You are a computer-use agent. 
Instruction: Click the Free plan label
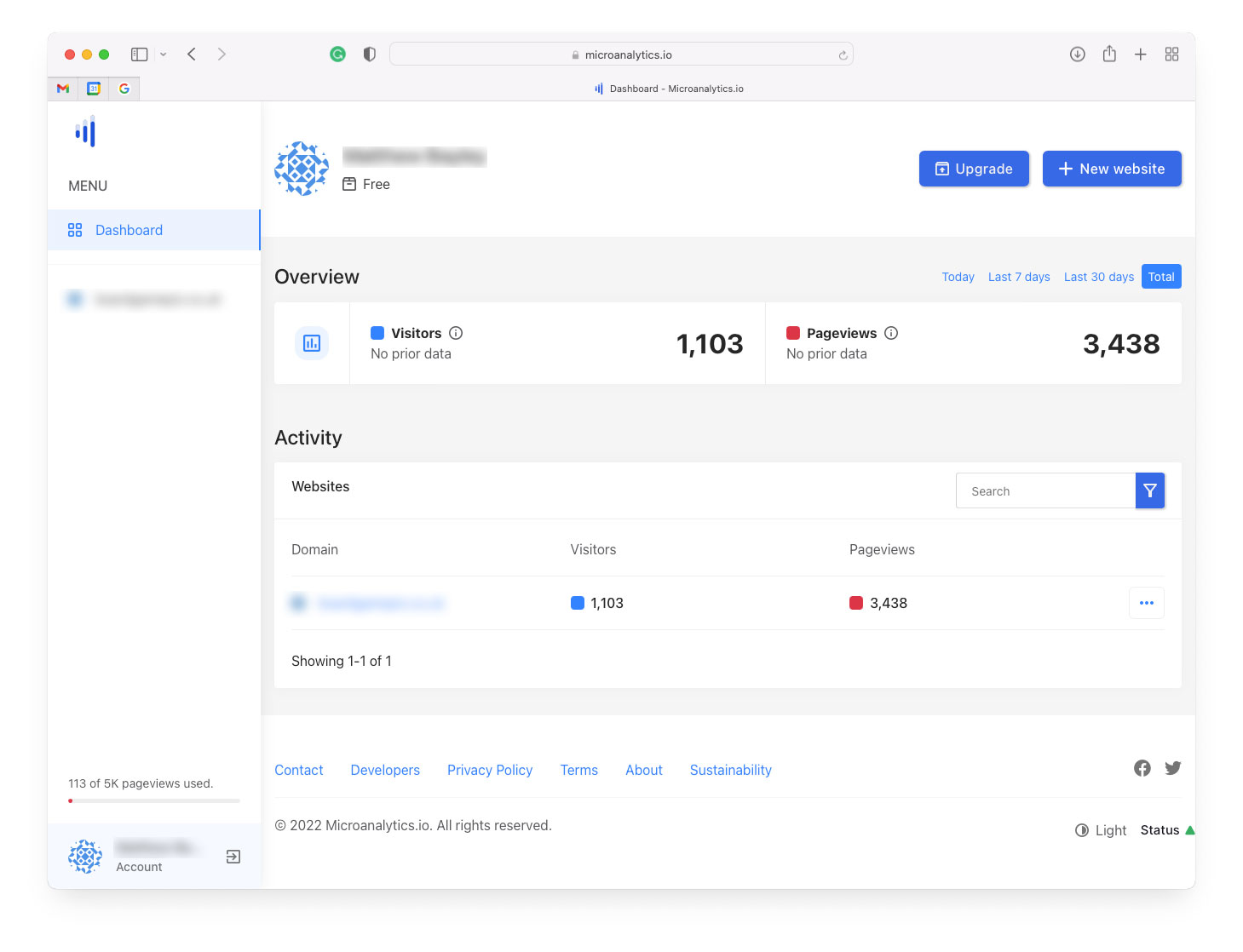pos(366,184)
